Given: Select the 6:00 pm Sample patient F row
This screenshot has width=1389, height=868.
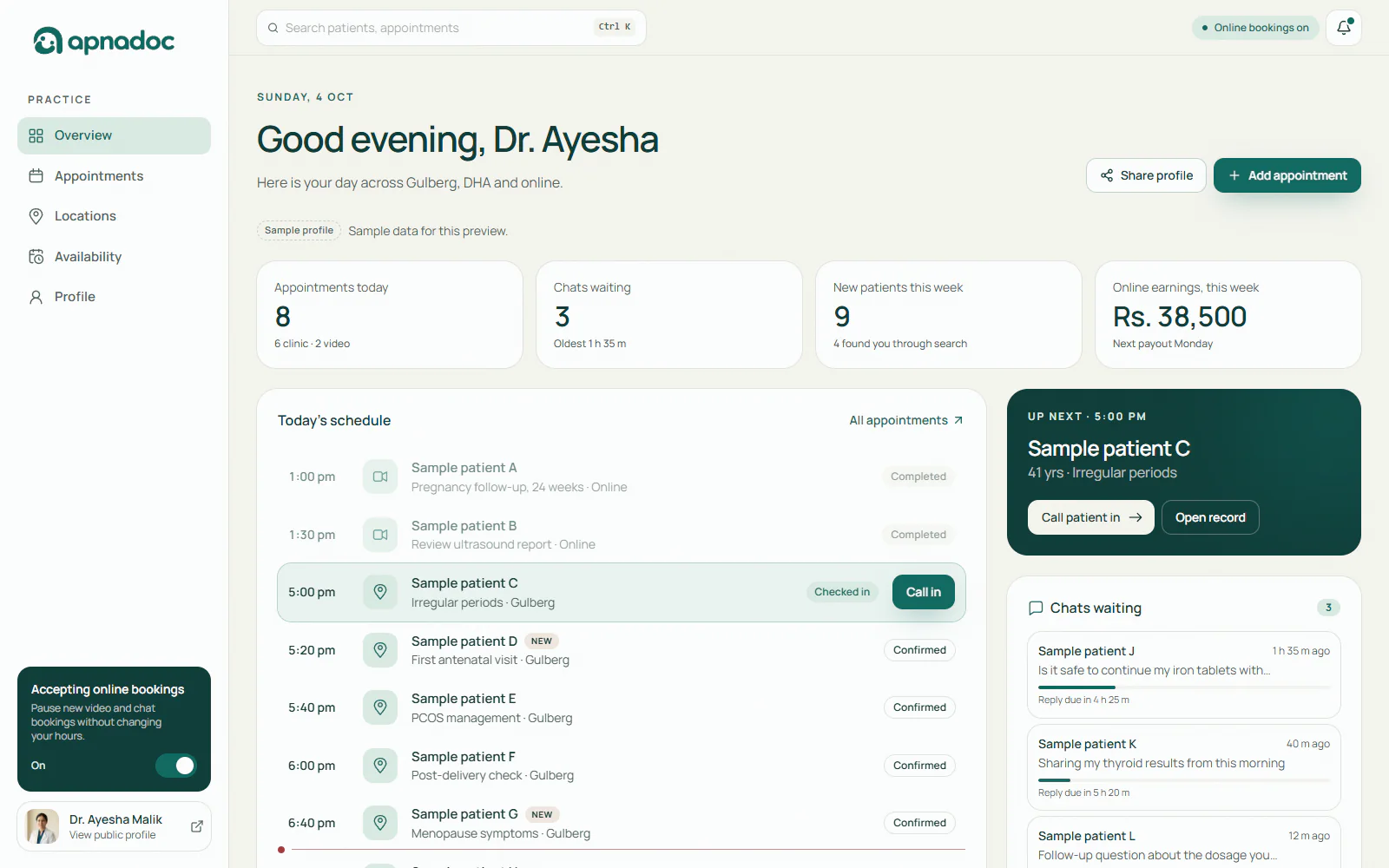Looking at the screenshot, I should [x=622, y=766].
